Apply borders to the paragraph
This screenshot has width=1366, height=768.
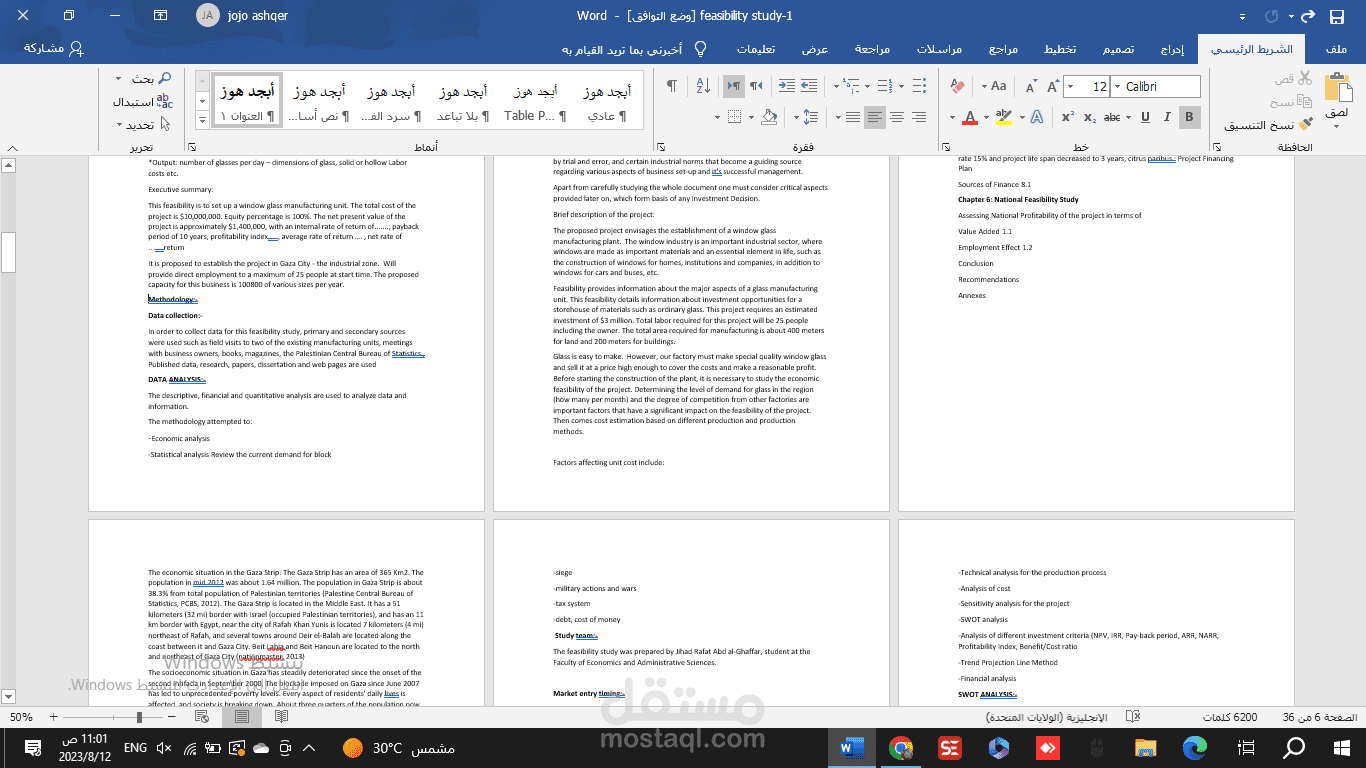[x=735, y=117]
